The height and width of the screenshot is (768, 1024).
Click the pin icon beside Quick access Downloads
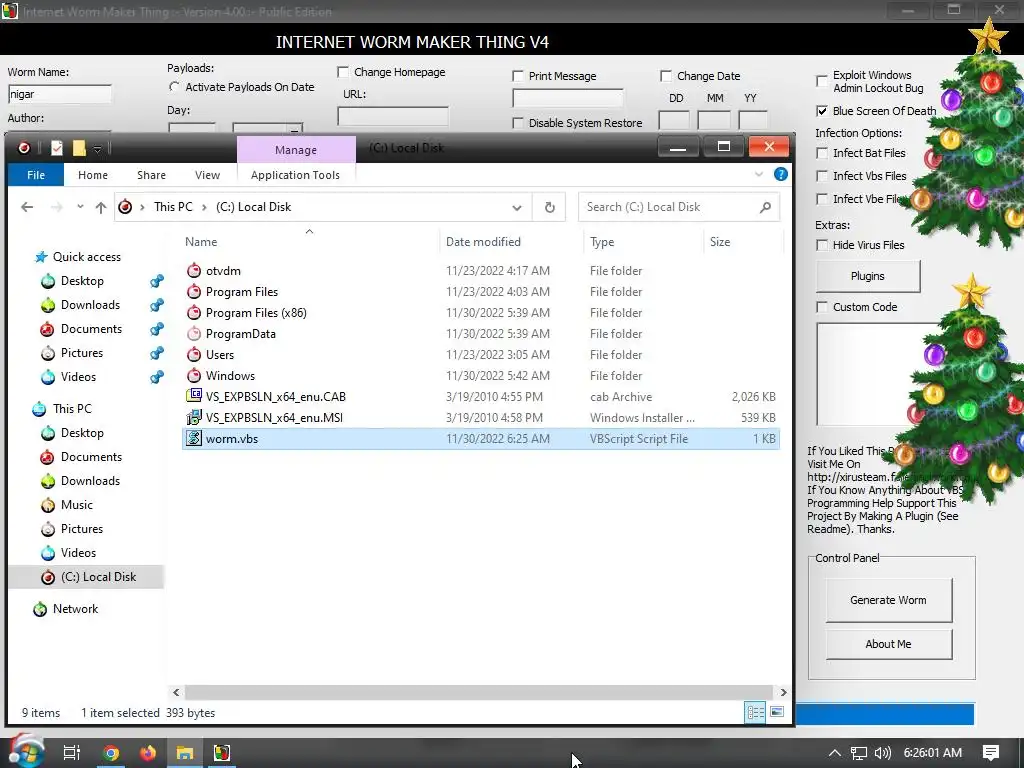(157, 305)
